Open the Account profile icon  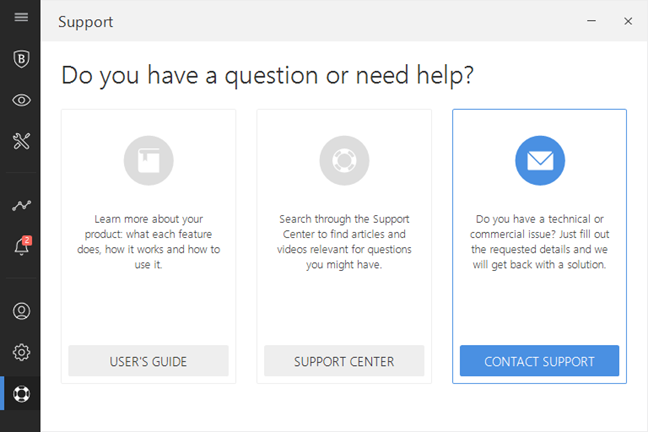(20, 311)
